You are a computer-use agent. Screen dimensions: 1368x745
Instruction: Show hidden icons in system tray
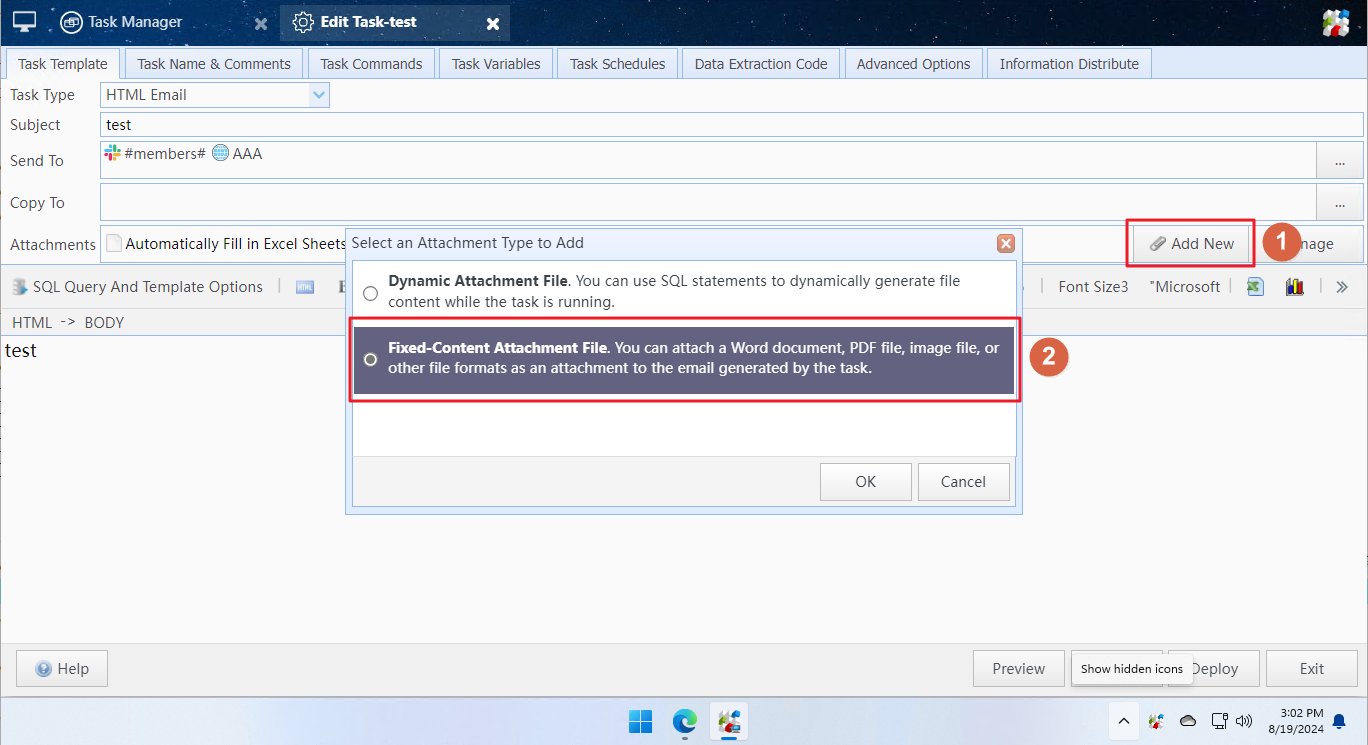coord(1123,721)
